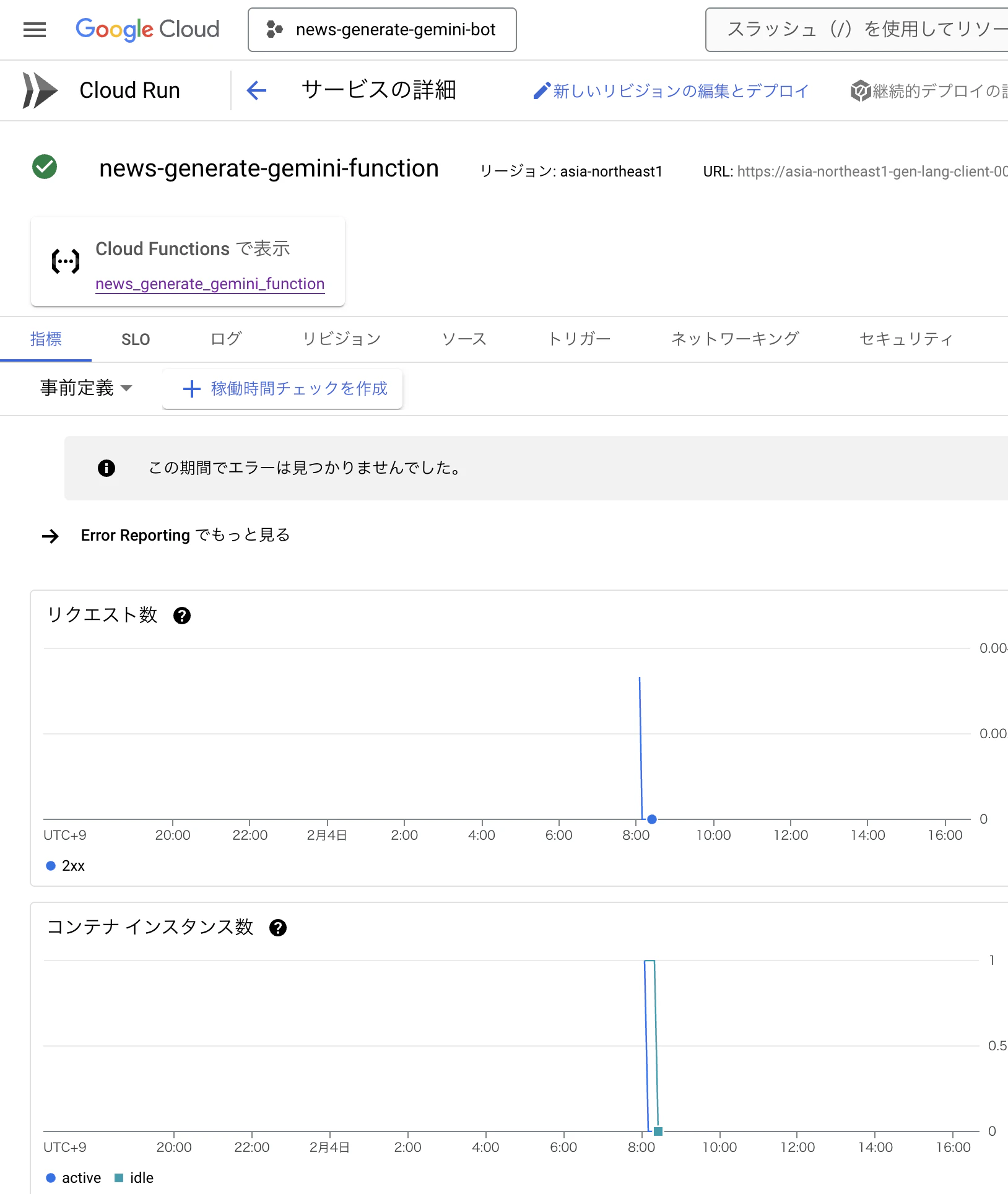Open the news-generate-gemini-bot project selector
This screenshot has height=1194, width=1008.
[x=382, y=30]
